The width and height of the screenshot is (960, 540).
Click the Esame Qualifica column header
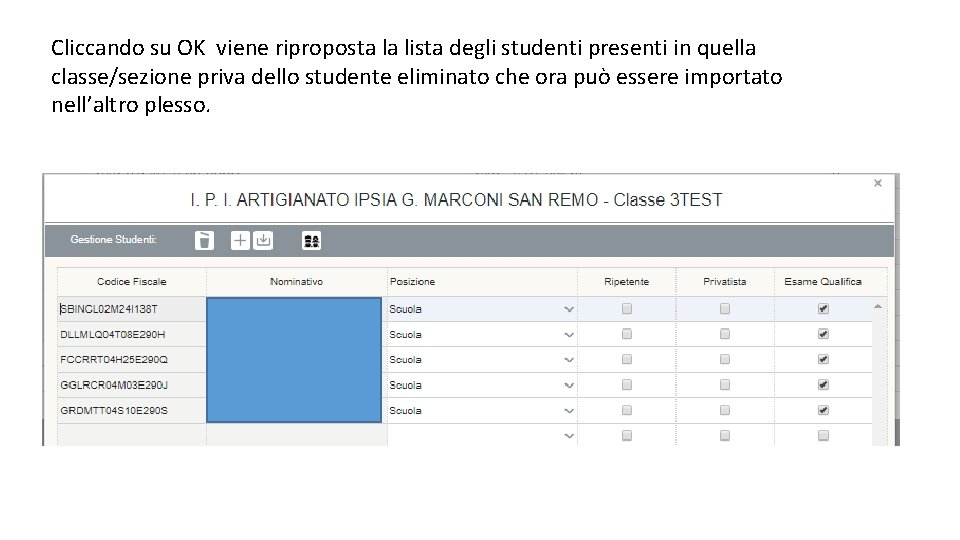pyautogui.click(x=822, y=282)
